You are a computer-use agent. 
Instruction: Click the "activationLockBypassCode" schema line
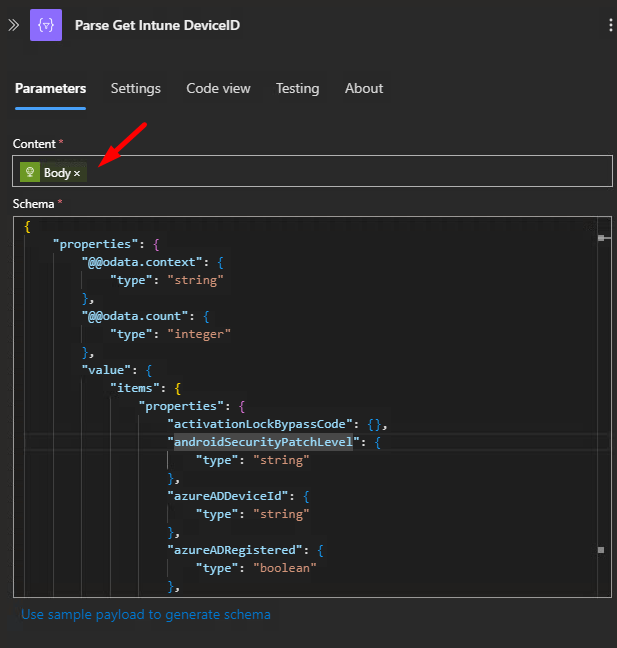(x=260, y=424)
